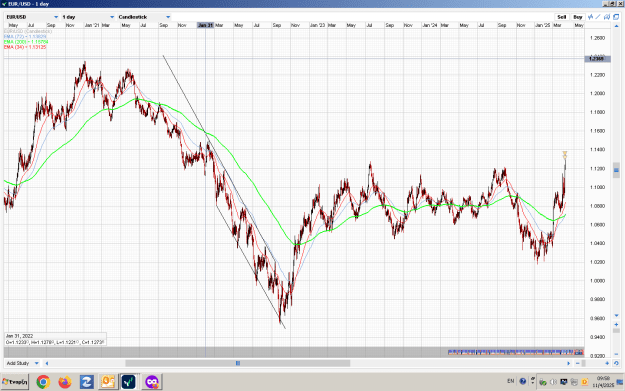Zoom out horizontally with bottom minus icon
The image size is (625, 391).
[x=578, y=363]
